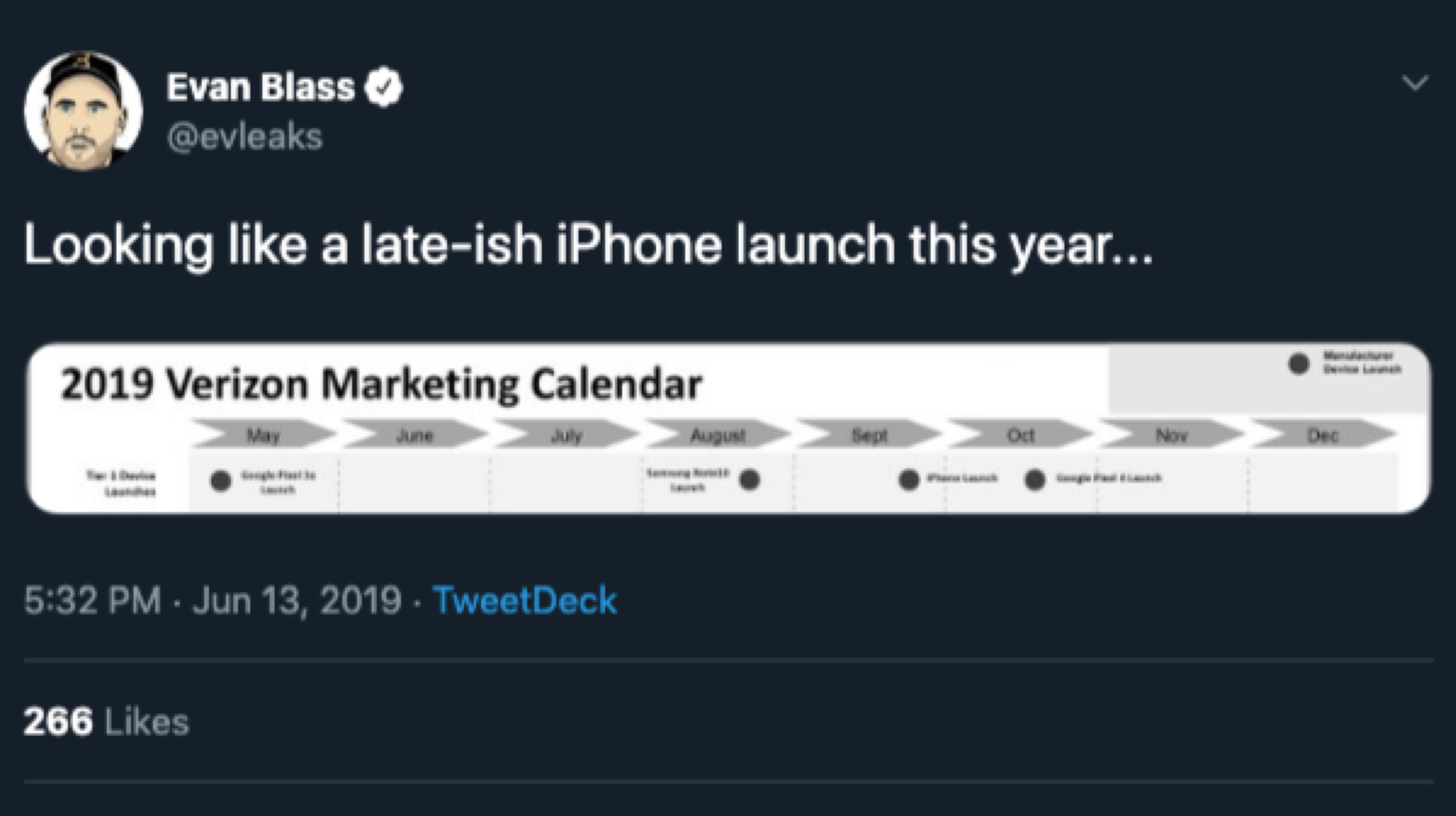Click the Google Pixel 4 Launch dot
The width and height of the screenshot is (1456, 816).
[1034, 480]
